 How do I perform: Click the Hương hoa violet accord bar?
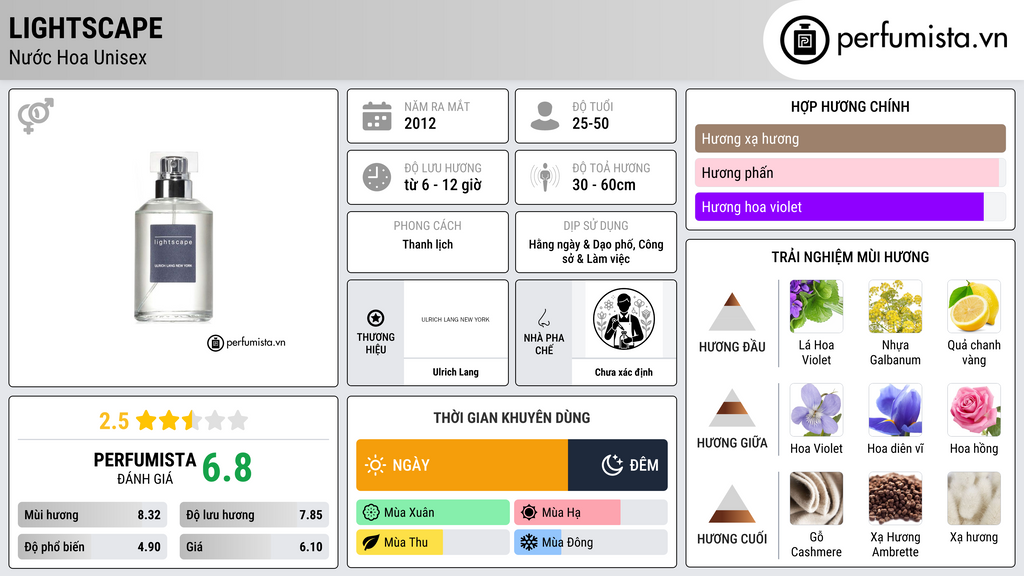coord(850,207)
